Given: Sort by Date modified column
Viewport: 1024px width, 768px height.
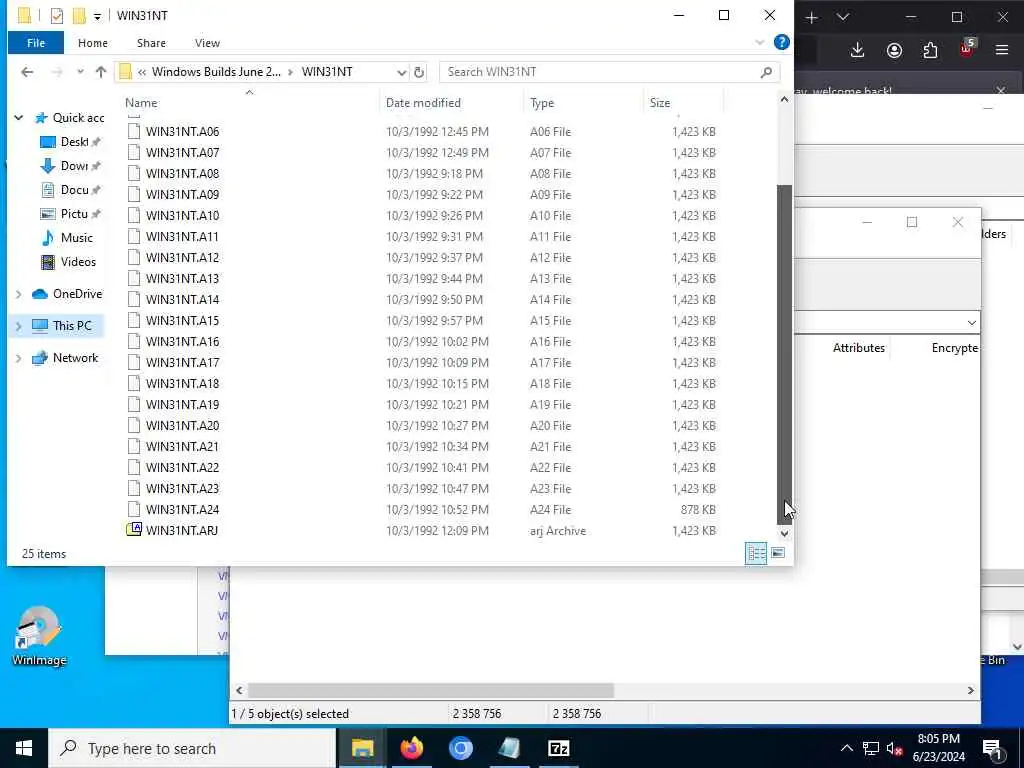Looking at the screenshot, I should point(423,103).
